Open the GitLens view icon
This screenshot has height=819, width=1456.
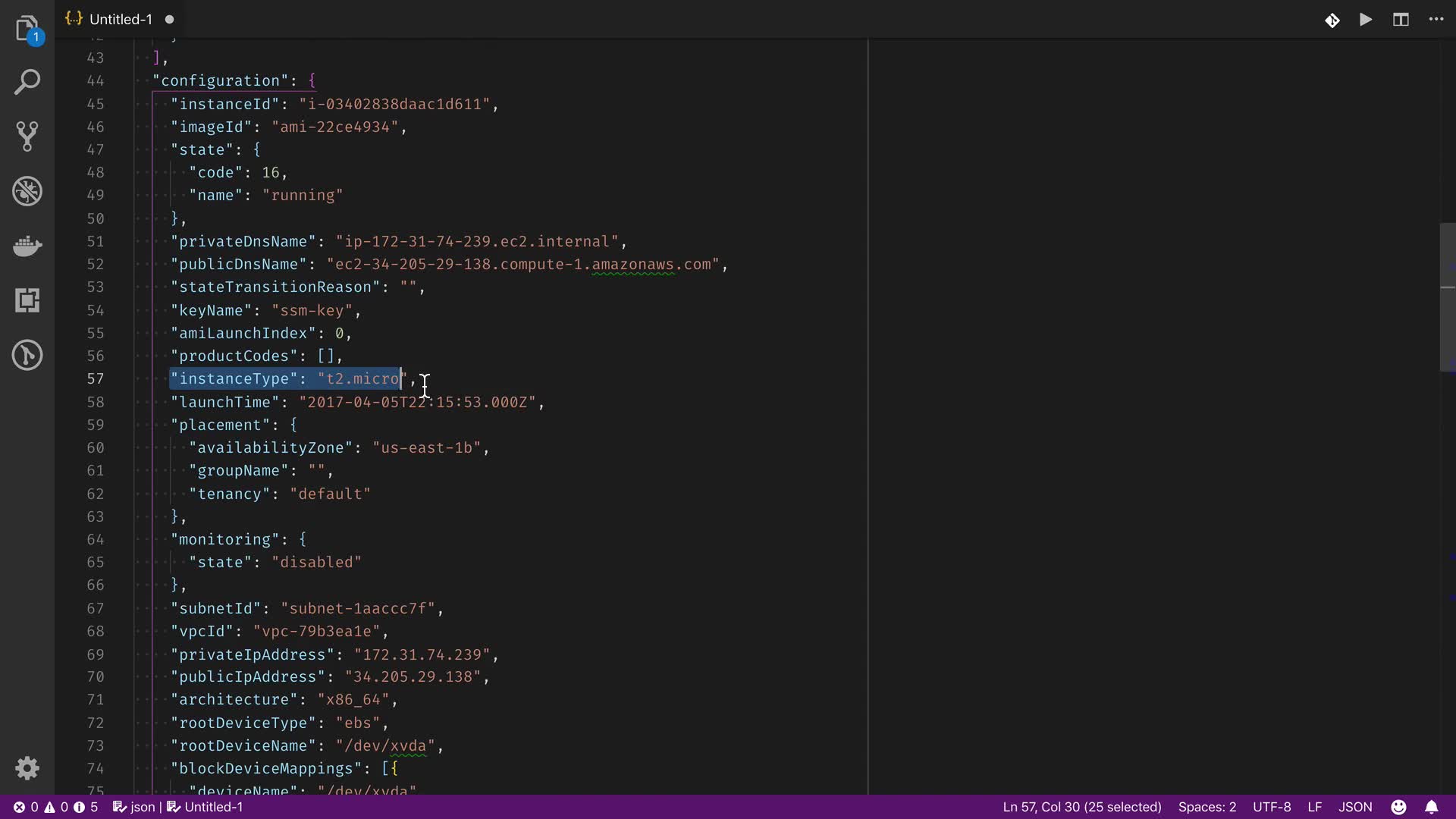coord(27,355)
